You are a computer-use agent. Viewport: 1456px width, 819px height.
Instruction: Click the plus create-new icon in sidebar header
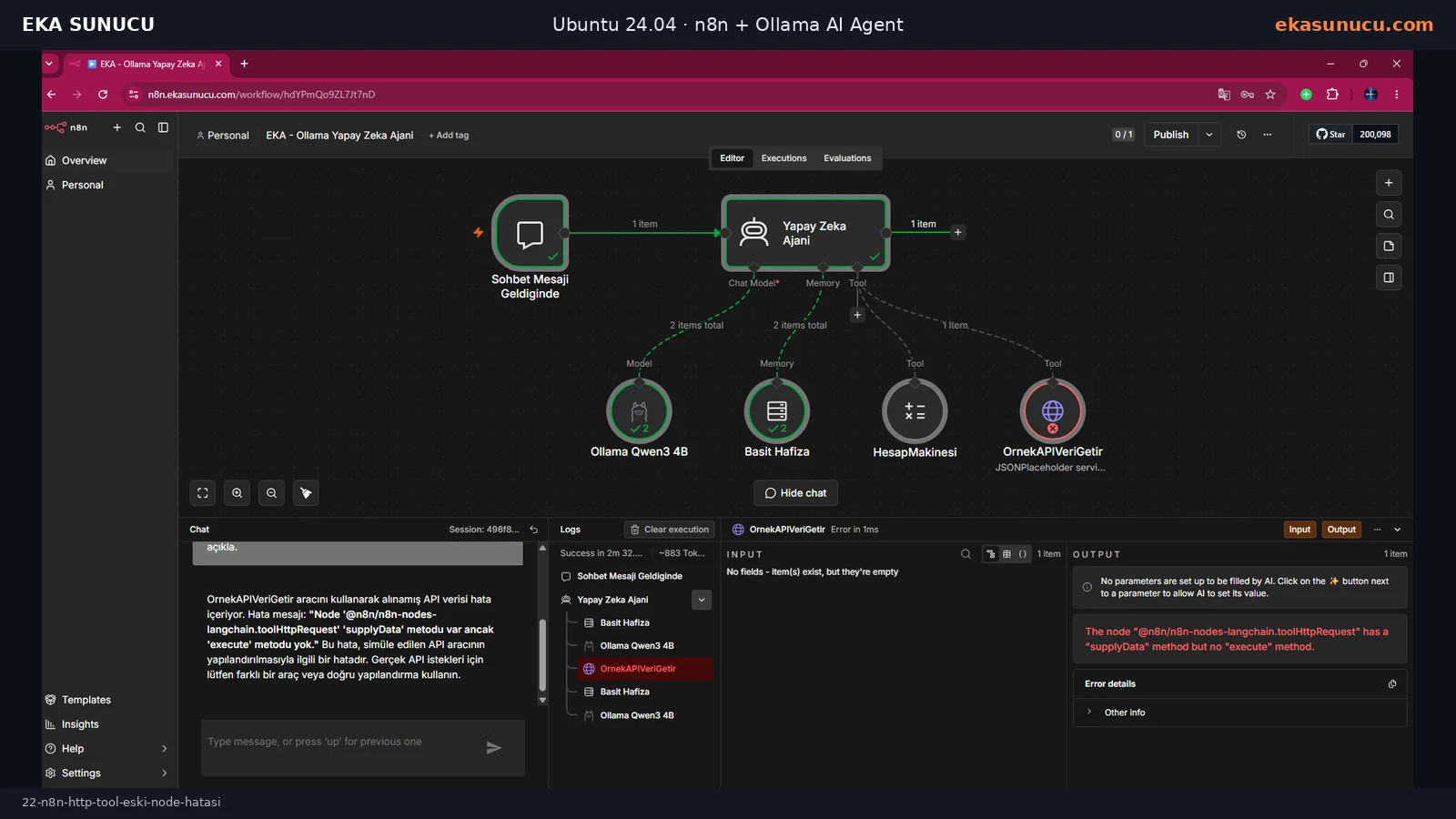click(116, 127)
